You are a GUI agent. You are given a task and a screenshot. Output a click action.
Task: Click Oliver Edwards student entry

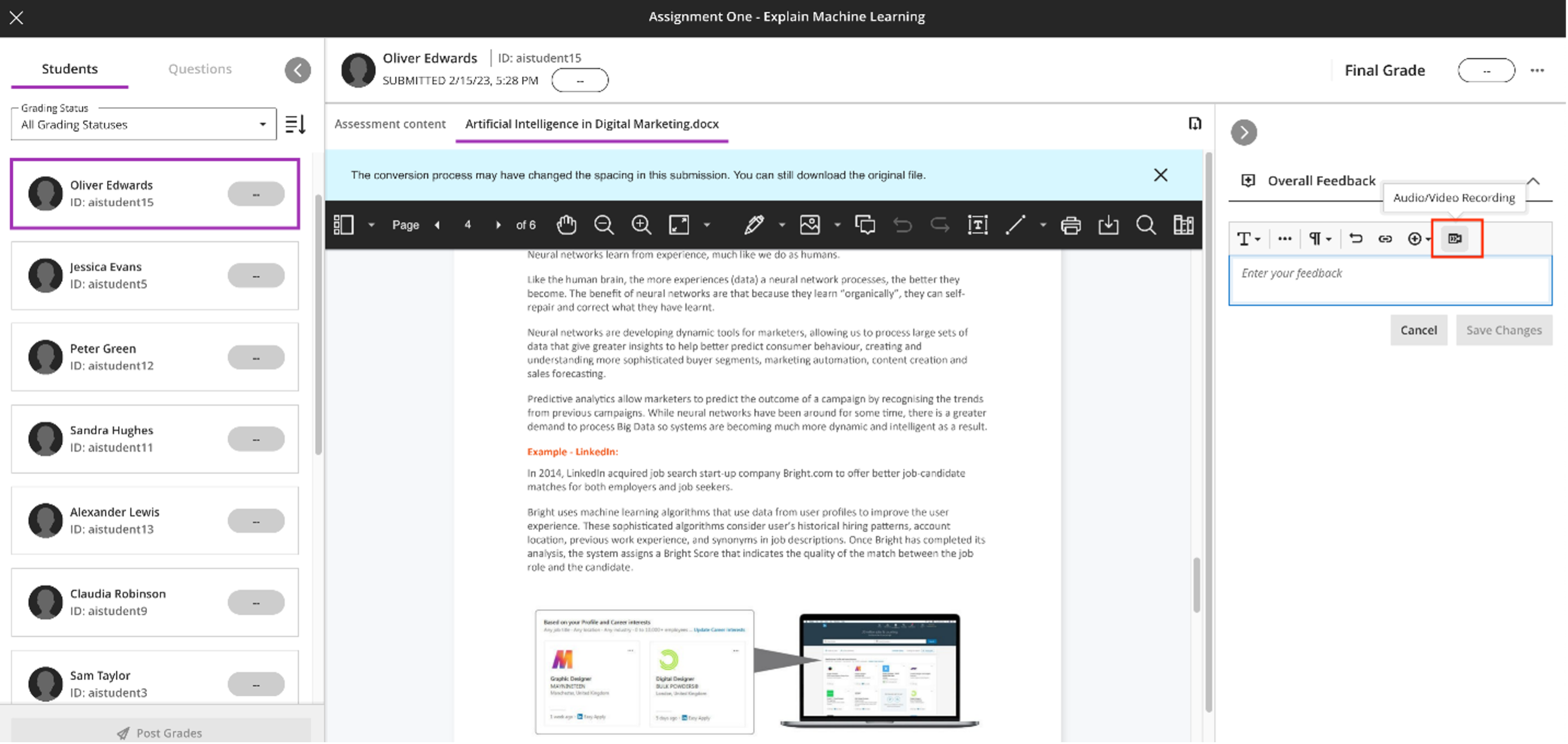click(154, 193)
